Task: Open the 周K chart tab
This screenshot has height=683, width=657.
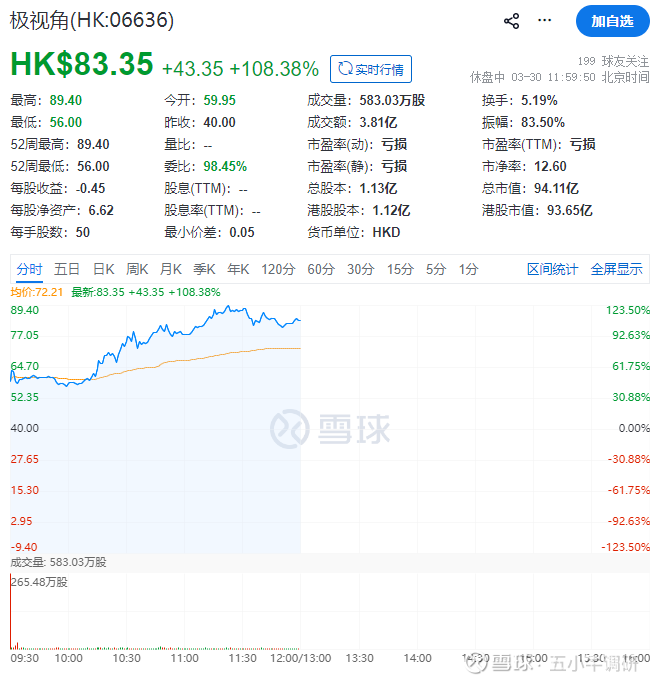Action: point(137,269)
